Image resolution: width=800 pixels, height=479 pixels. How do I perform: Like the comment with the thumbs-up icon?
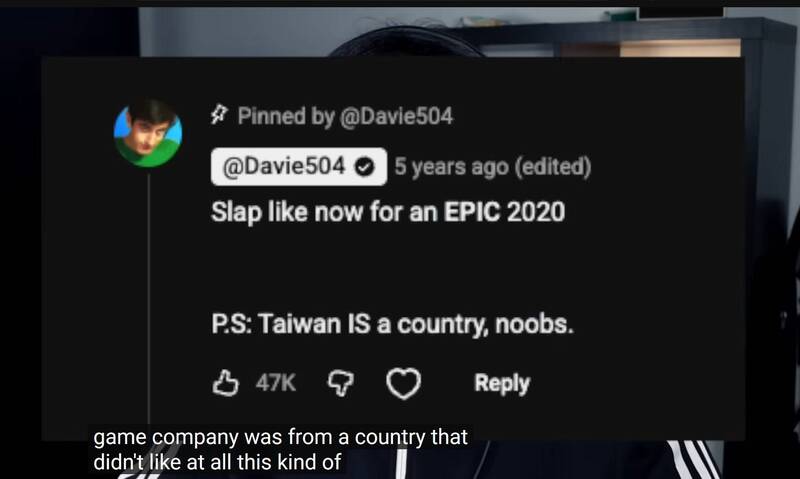point(225,383)
